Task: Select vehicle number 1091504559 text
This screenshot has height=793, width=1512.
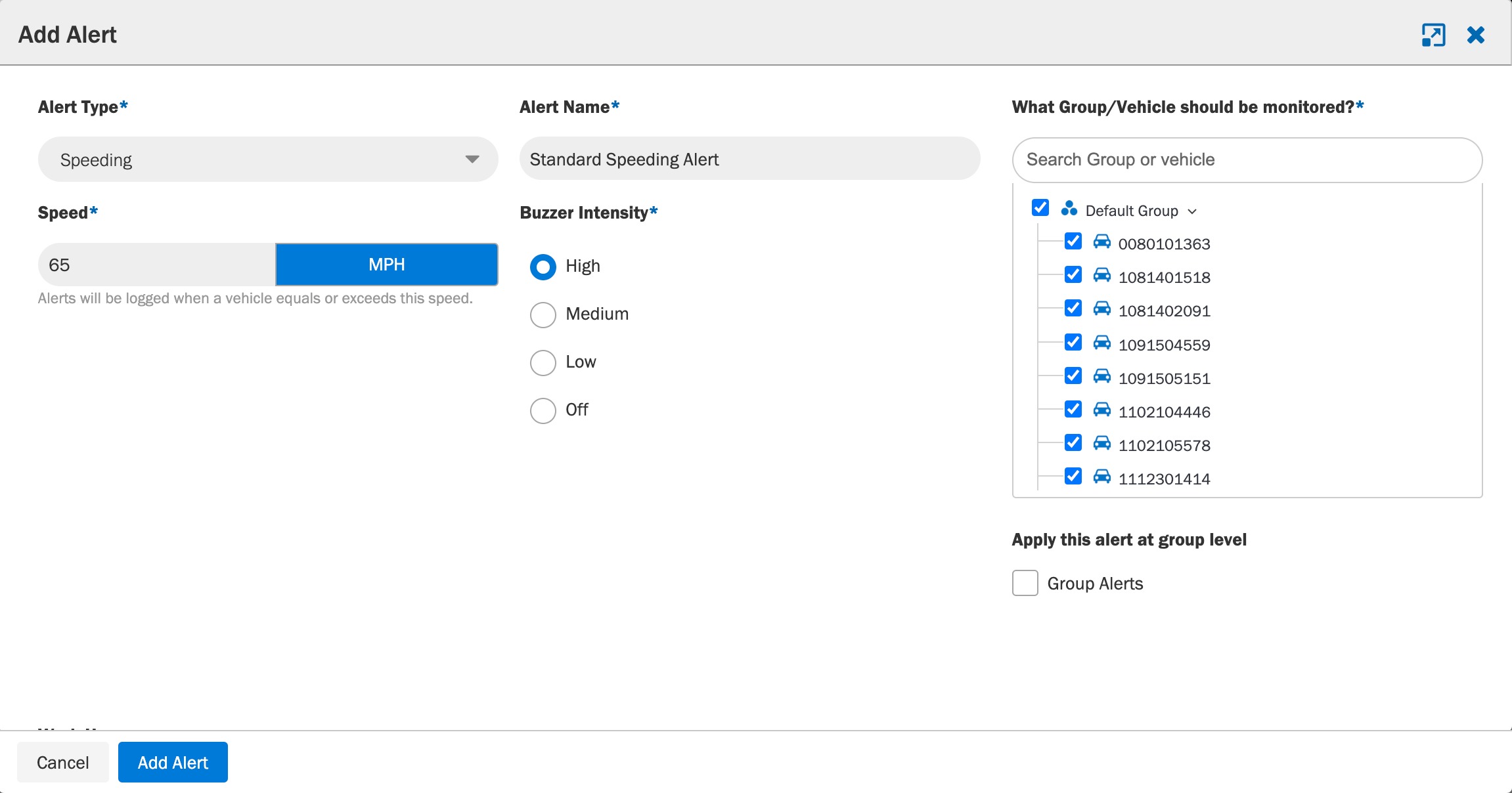Action: pyautogui.click(x=1165, y=345)
